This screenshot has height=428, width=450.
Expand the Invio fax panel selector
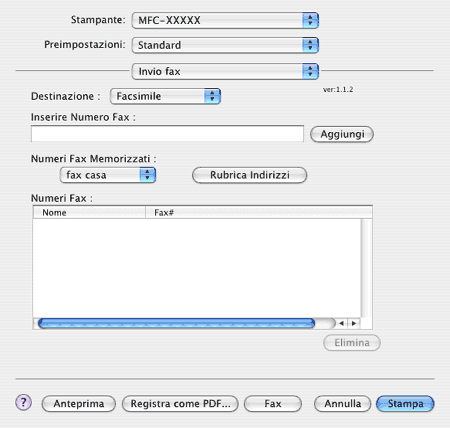(225, 71)
